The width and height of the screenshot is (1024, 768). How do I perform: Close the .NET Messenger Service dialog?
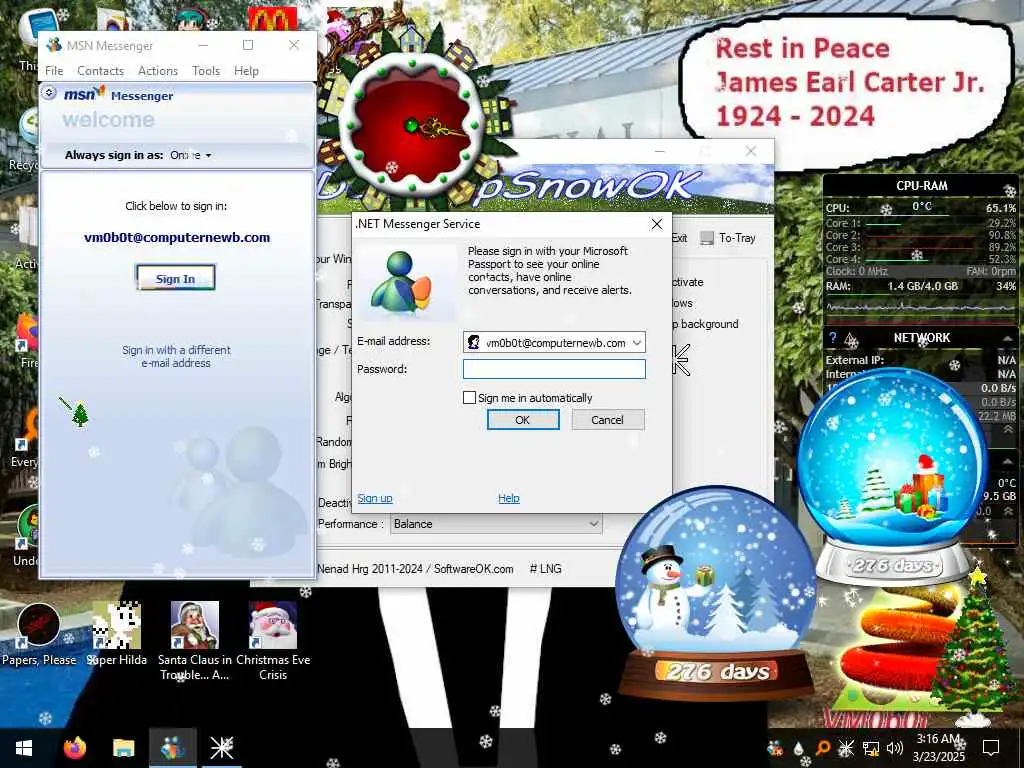tap(657, 224)
